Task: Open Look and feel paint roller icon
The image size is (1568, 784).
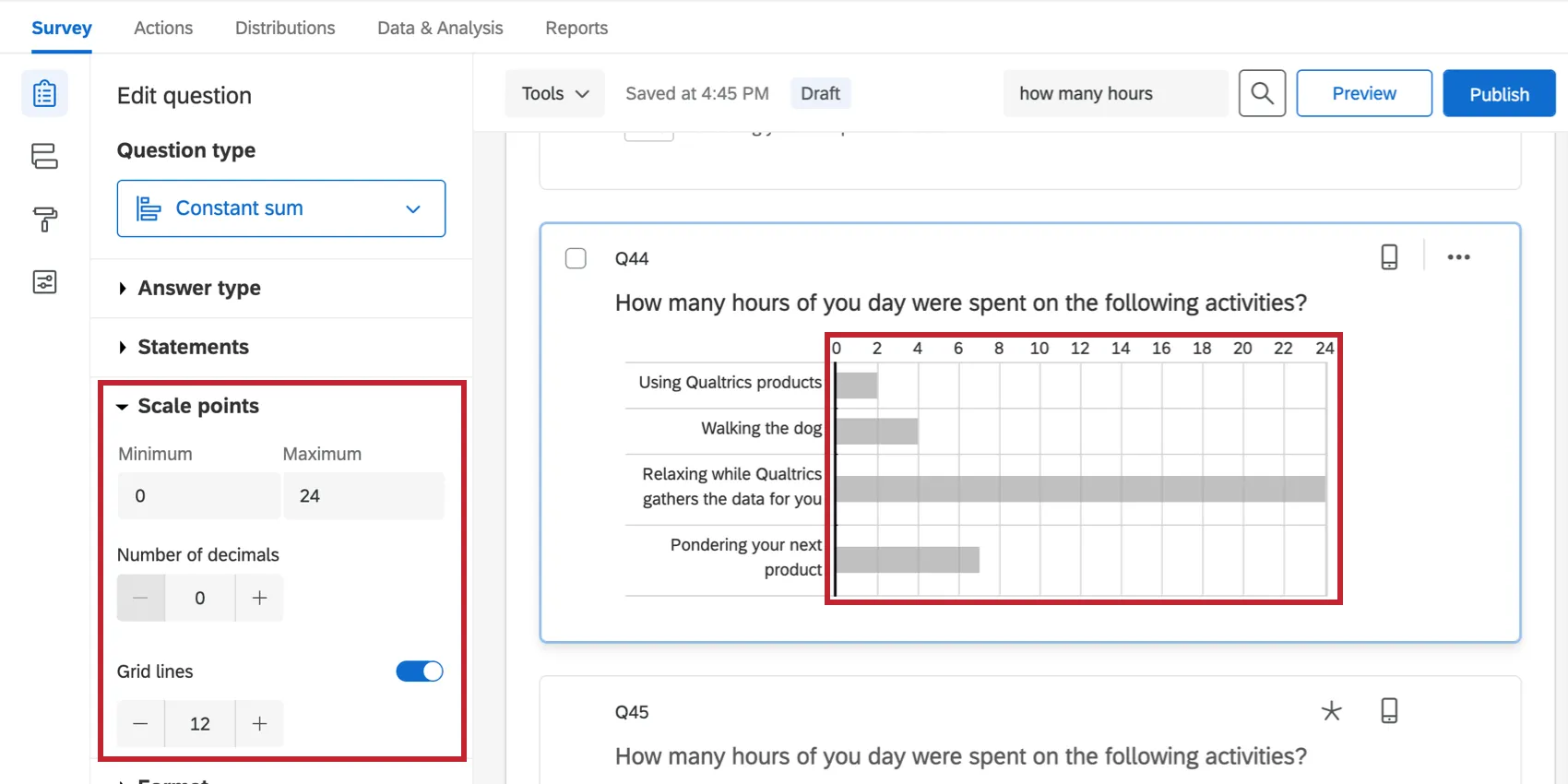Action: click(x=44, y=219)
